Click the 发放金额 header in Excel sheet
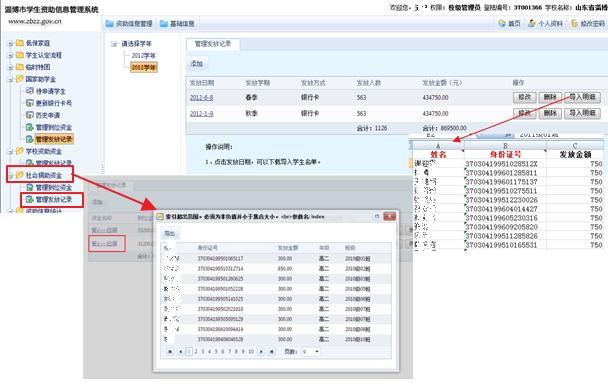Image resolution: width=608 pixels, height=384 pixels. (575, 154)
